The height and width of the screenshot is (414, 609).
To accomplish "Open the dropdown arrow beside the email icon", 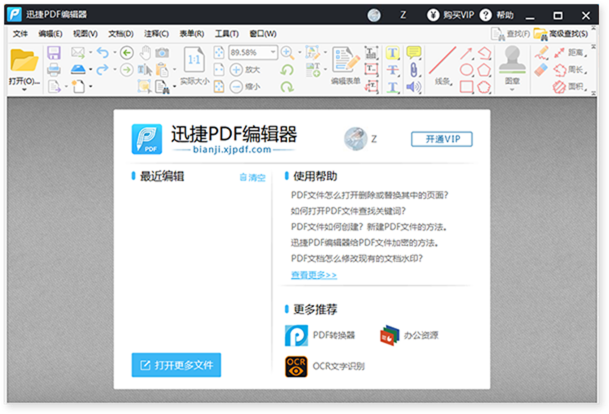I will (90, 52).
